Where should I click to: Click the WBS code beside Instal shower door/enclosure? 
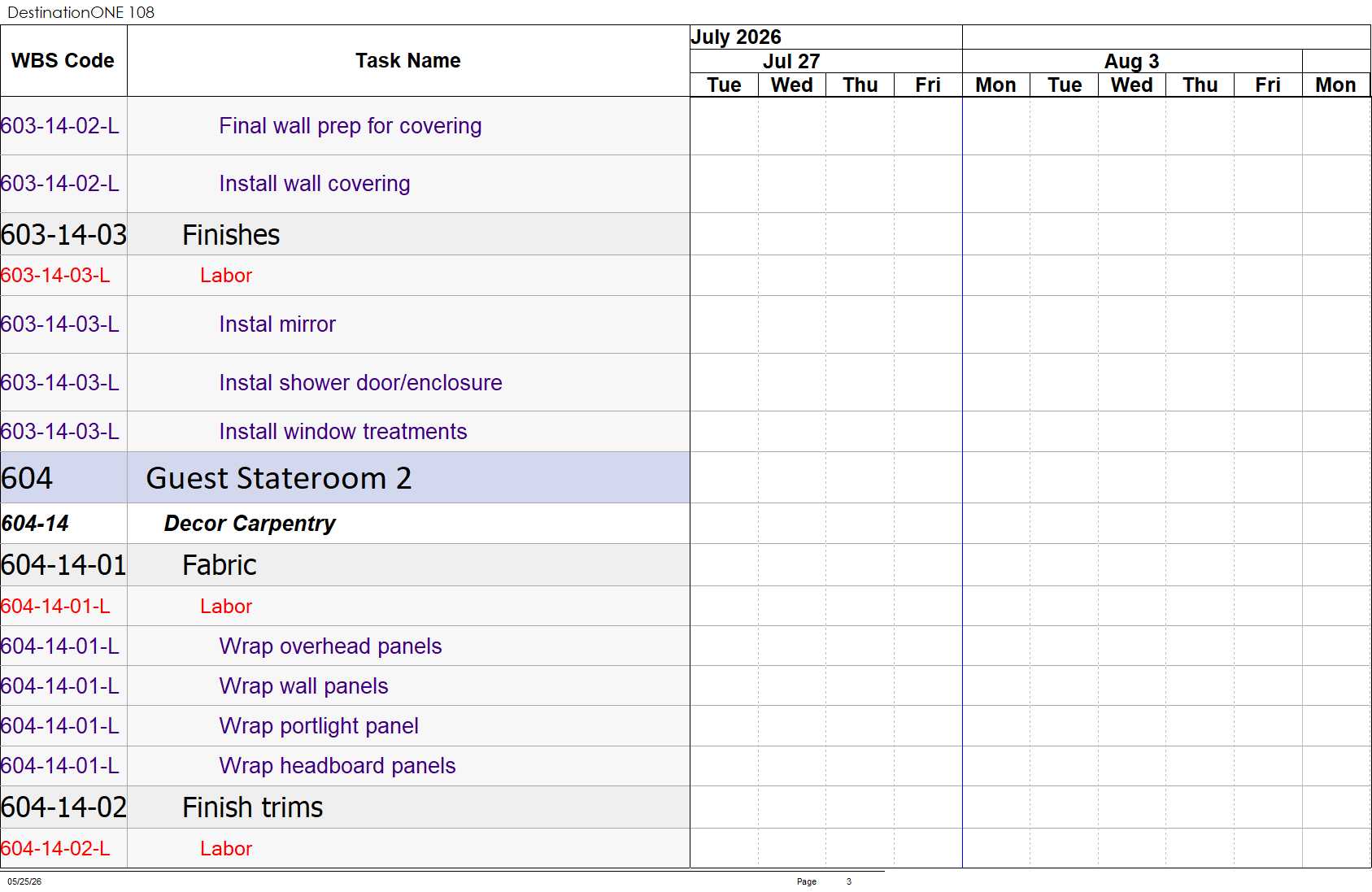tap(59, 383)
